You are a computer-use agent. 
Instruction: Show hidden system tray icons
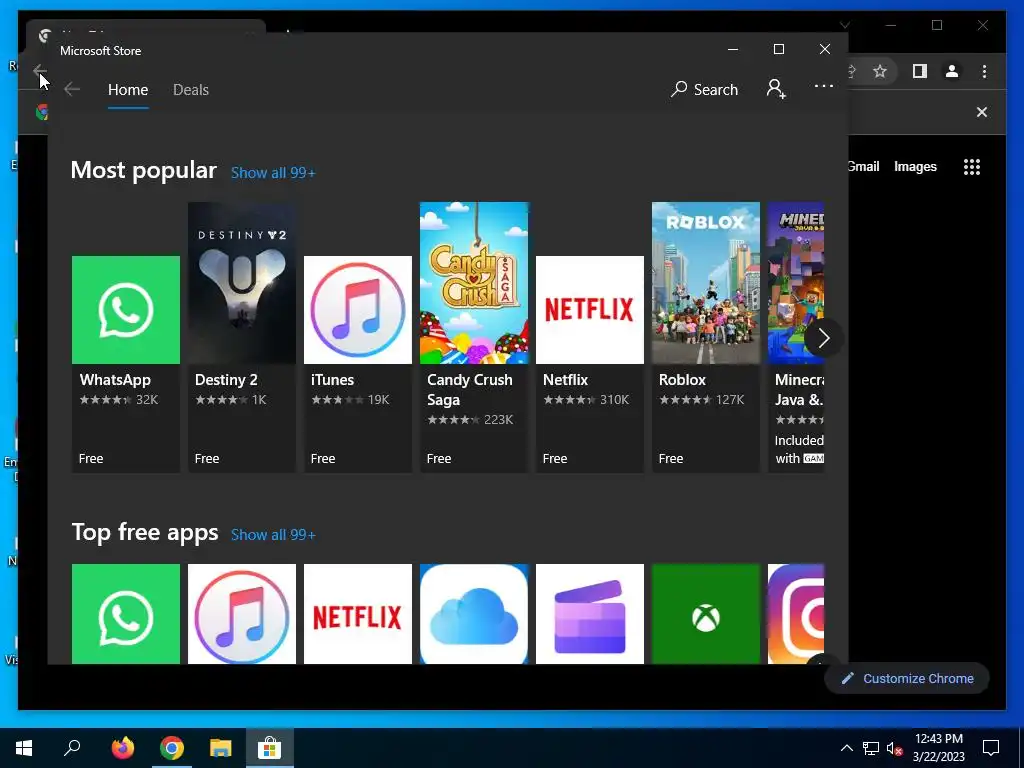coord(846,748)
